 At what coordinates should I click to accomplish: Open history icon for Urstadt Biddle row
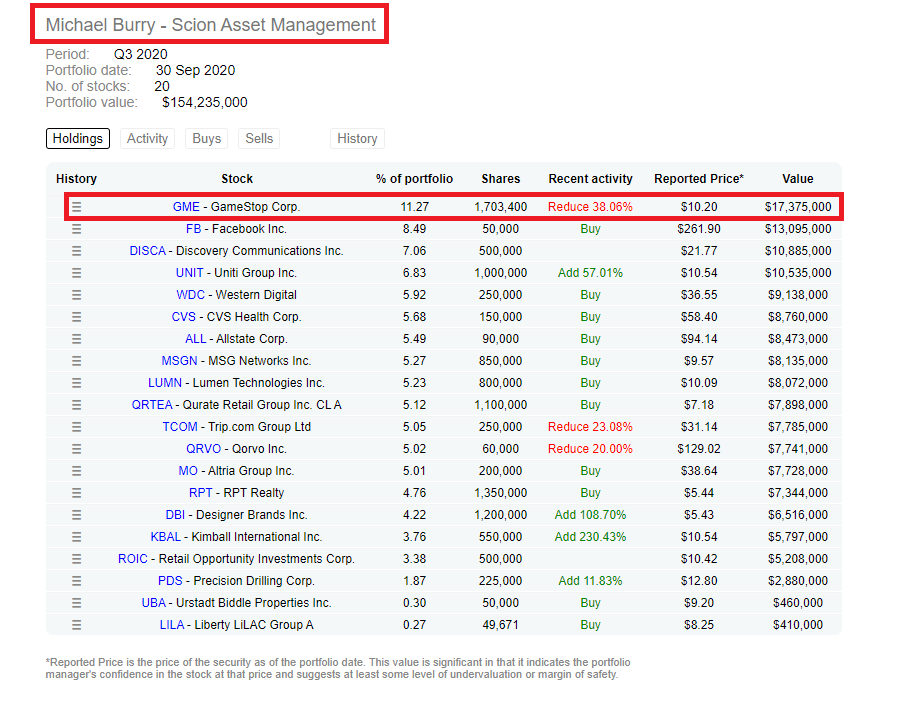click(x=77, y=604)
